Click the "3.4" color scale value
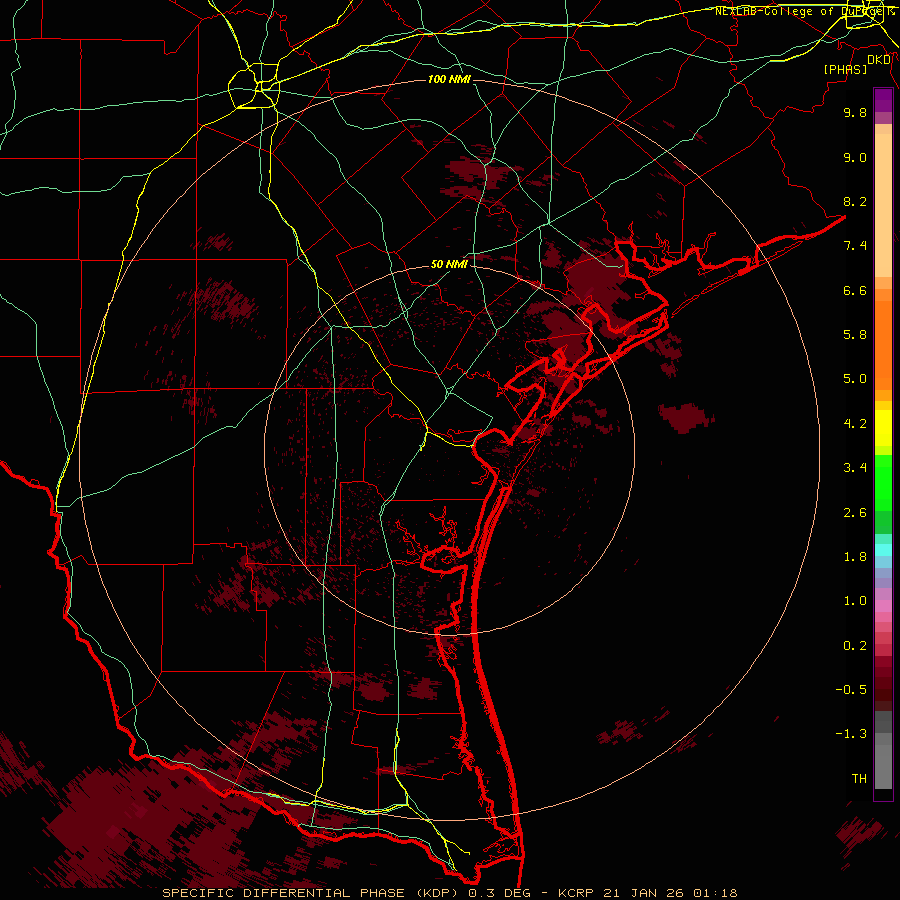900x900 pixels. tap(855, 468)
